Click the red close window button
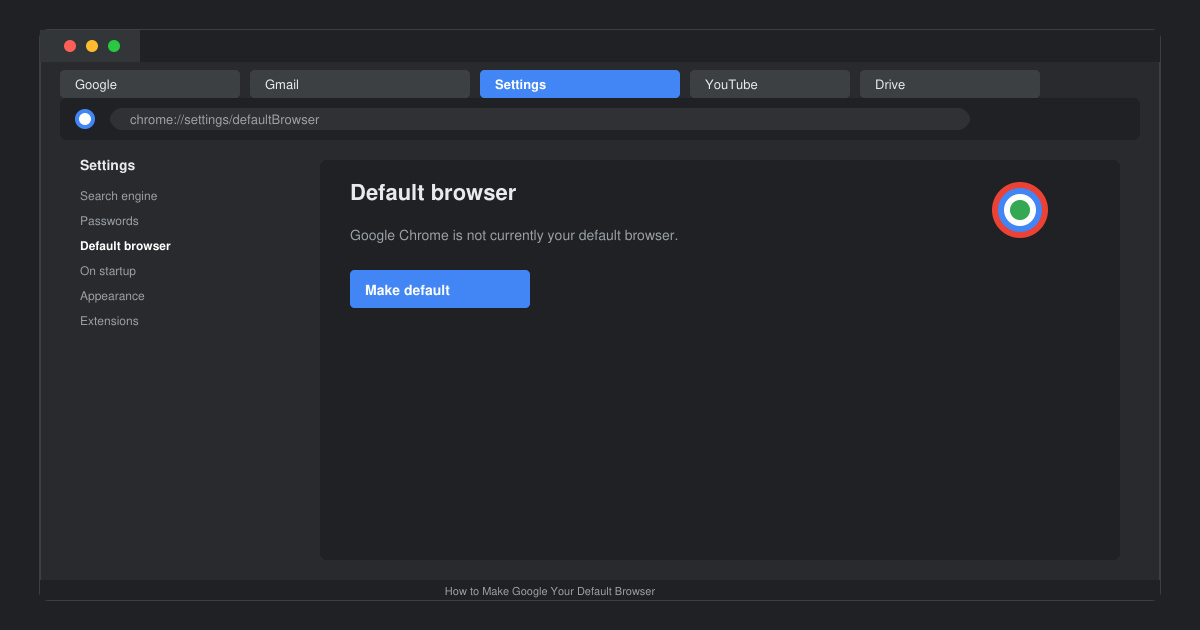 pos(70,46)
